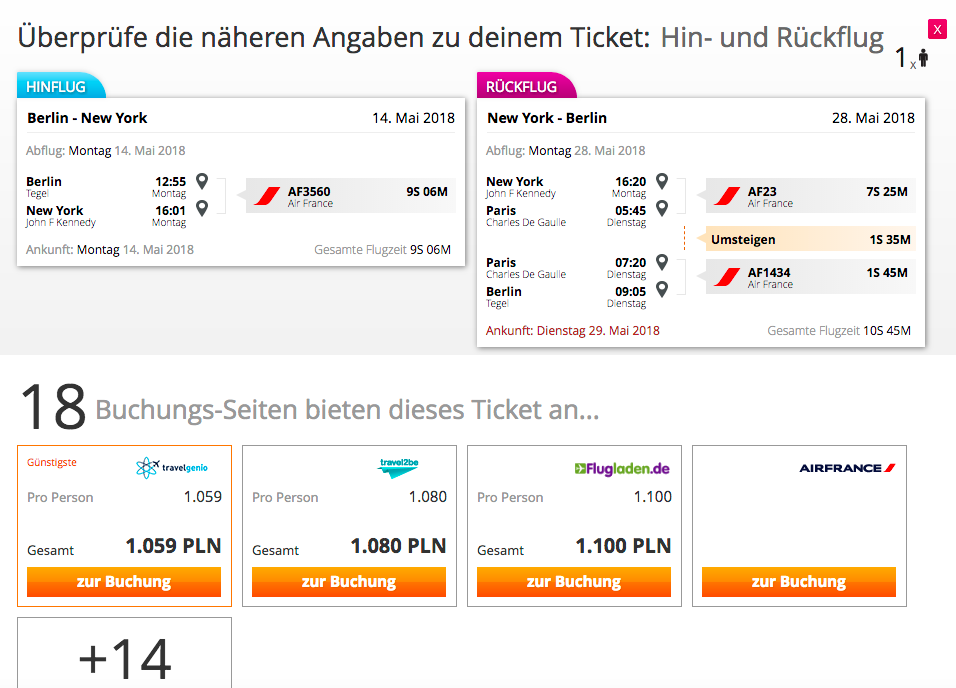Click the travelgenio logo
This screenshot has height=688, width=956.
[171, 468]
